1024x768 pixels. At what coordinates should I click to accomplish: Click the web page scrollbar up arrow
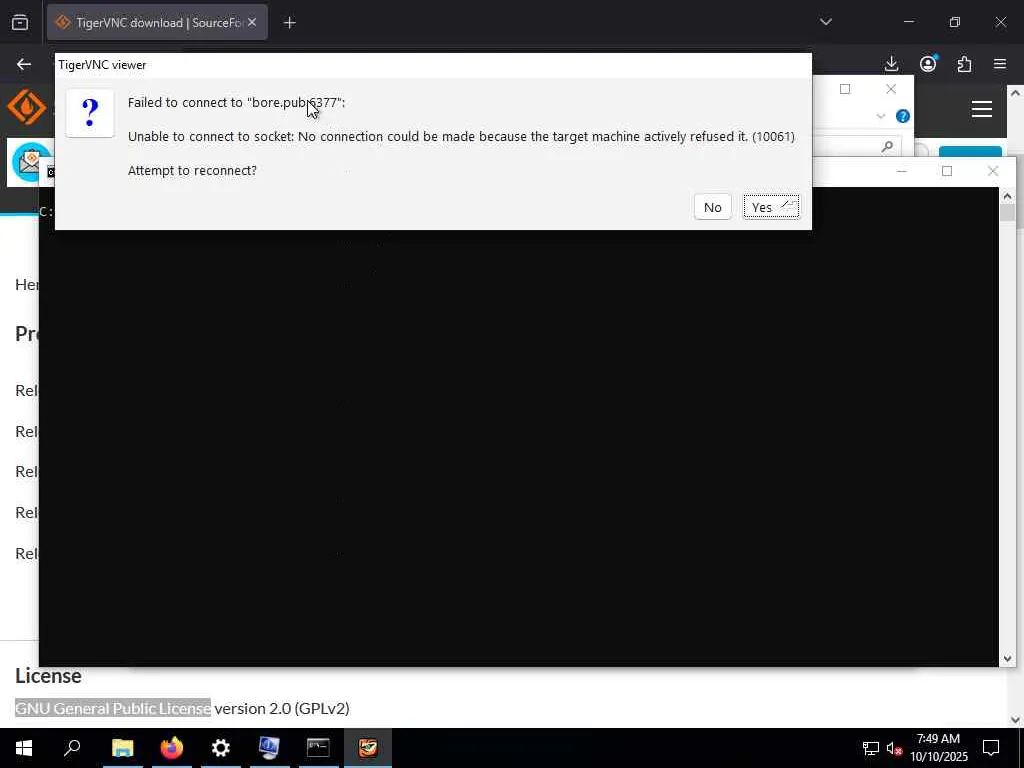click(x=1016, y=93)
